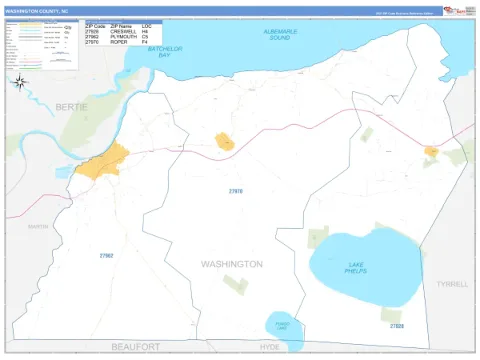Click the 27928 ZIP label on the map
Image resolution: width=480 pixels, height=360 pixels.
pyautogui.click(x=397, y=326)
